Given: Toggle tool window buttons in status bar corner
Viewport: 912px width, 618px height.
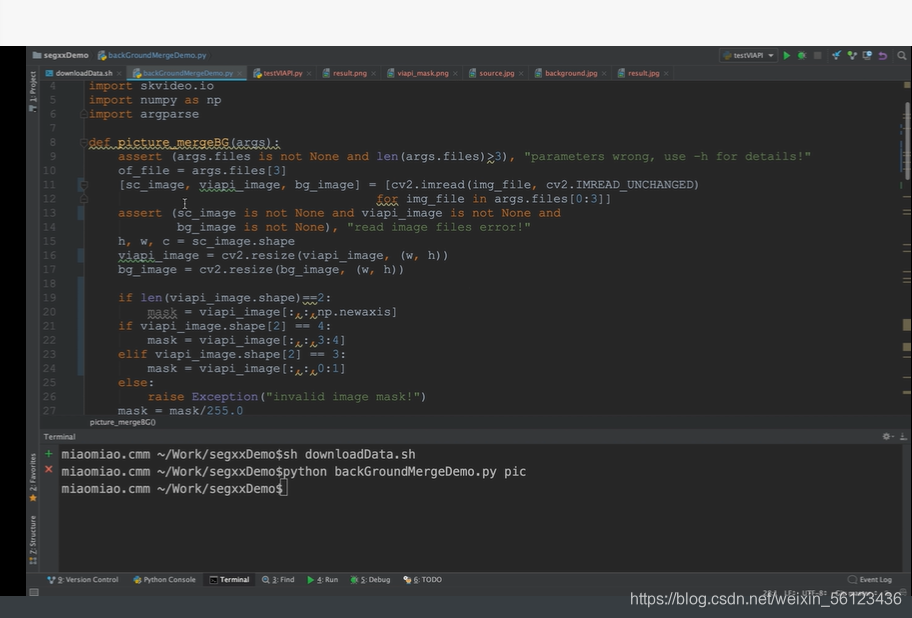Looking at the screenshot, I should click(34, 592).
